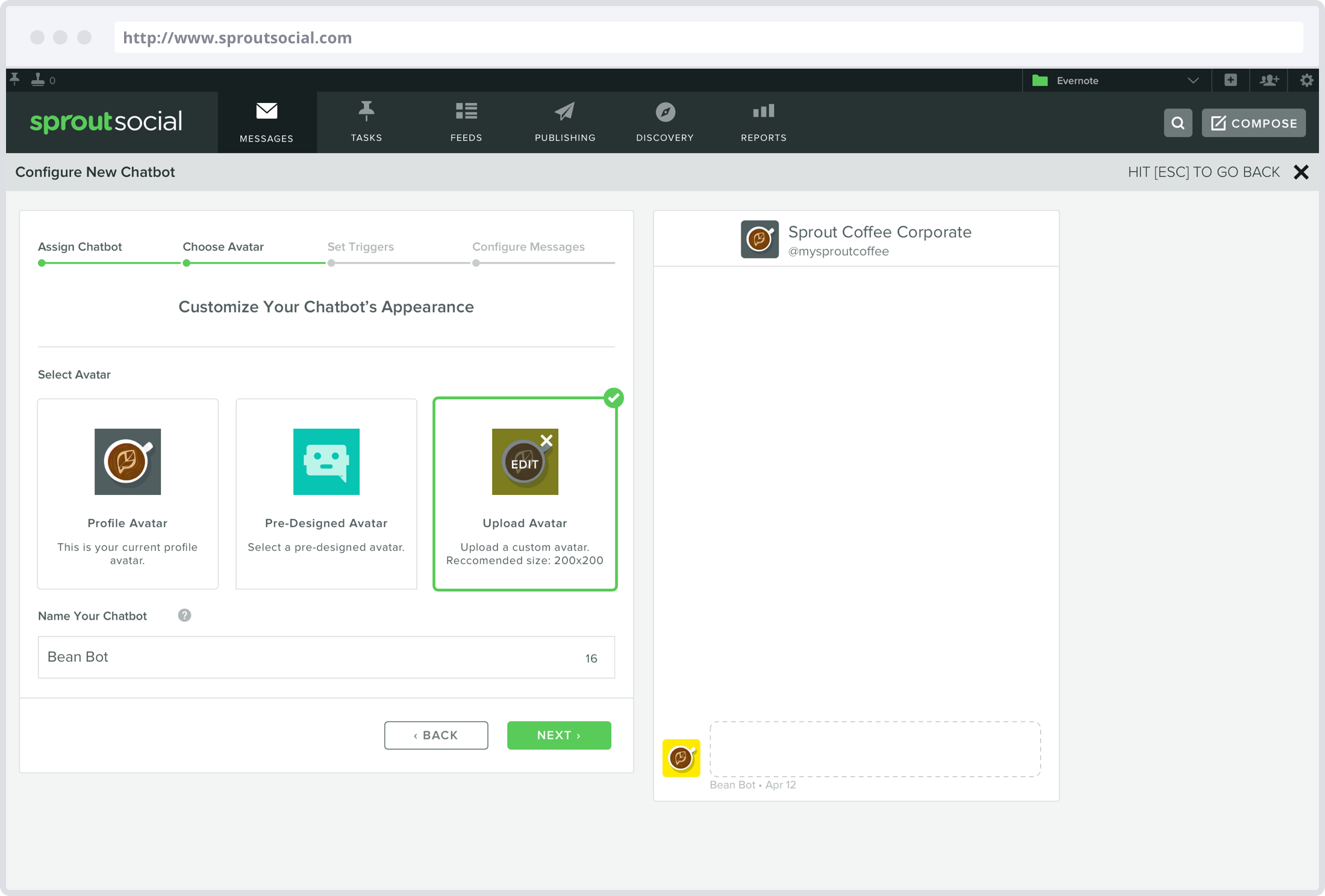Screen dimensions: 1325x896
Task: Click the Sprout Coffee Corporate name
Action: (879, 232)
